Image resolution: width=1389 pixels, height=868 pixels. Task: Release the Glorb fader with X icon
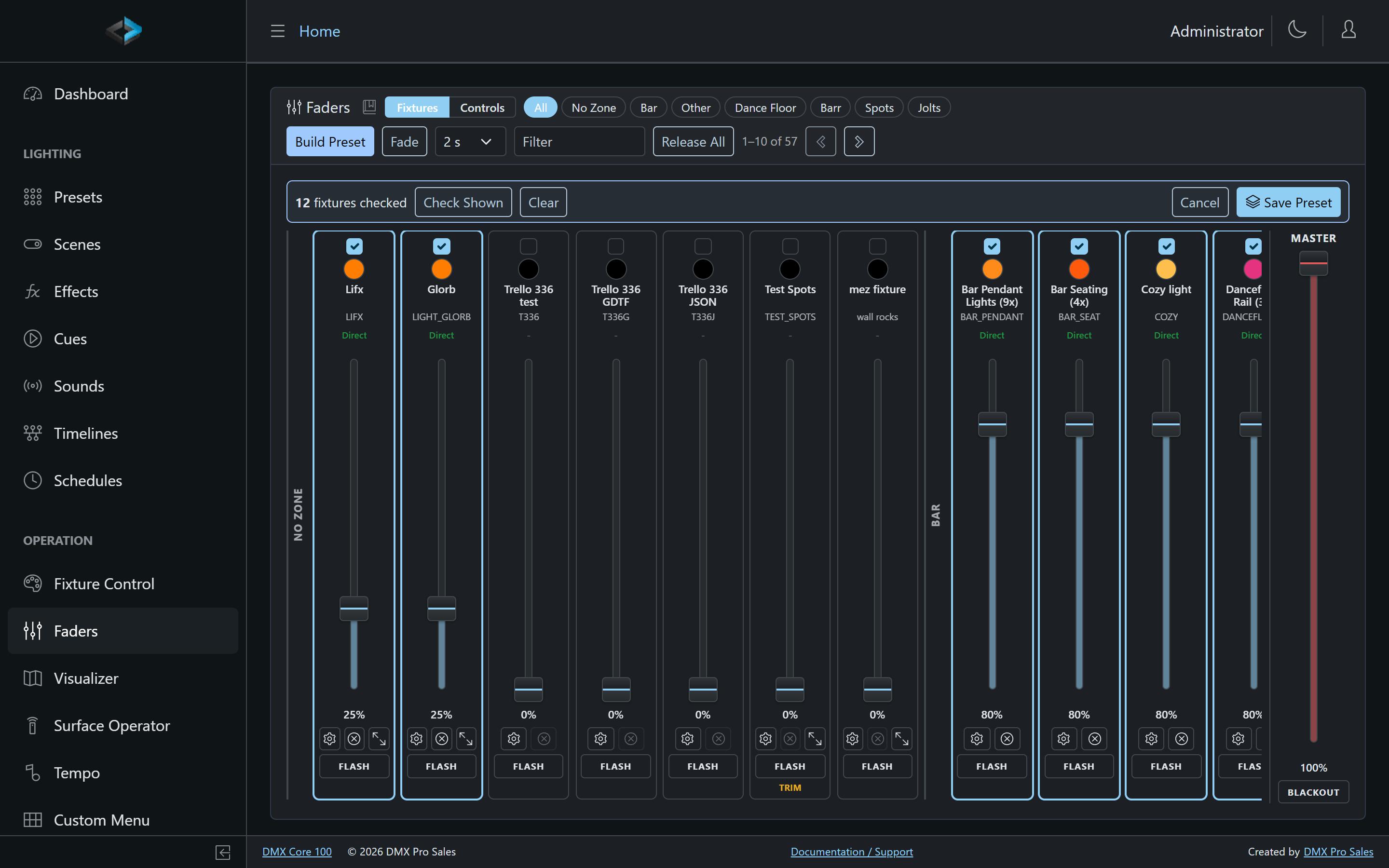(x=441, y=738)
